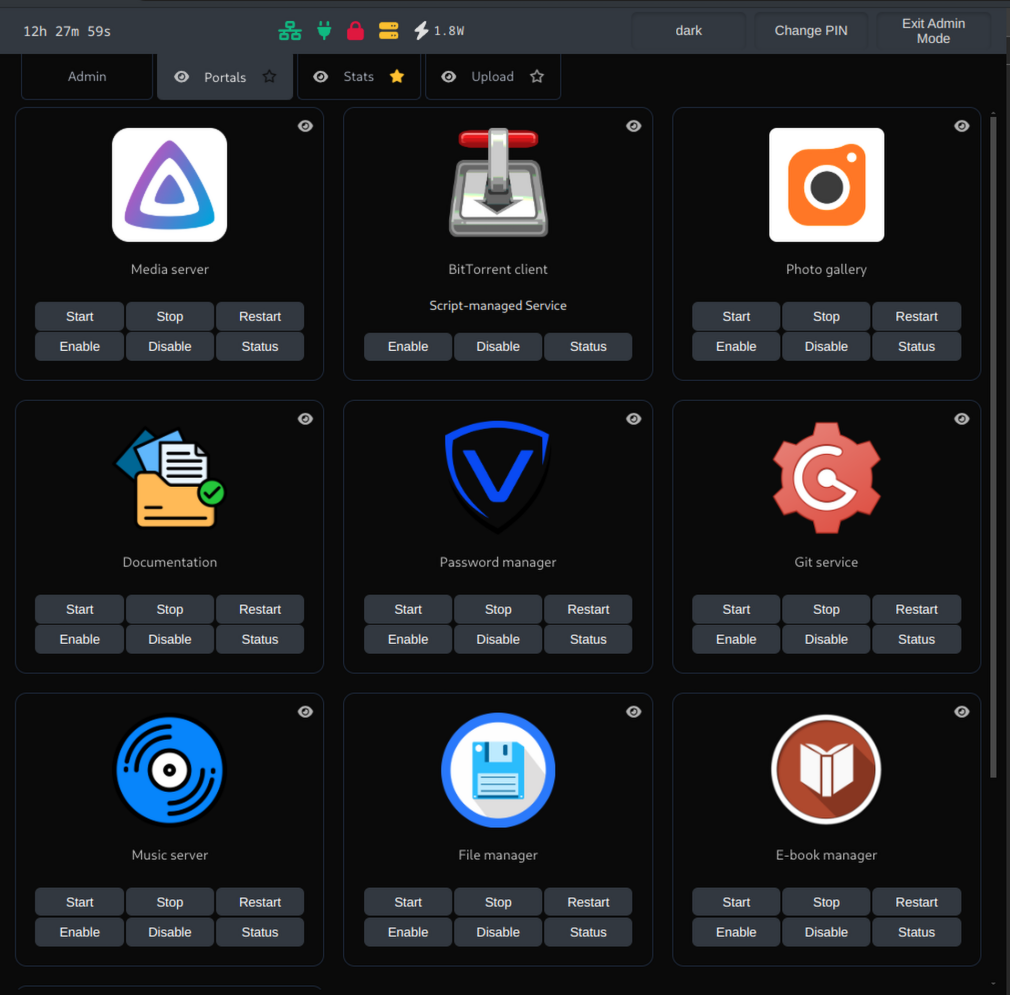Start the Music server service
1010x995 pixels.
(79, 902)
